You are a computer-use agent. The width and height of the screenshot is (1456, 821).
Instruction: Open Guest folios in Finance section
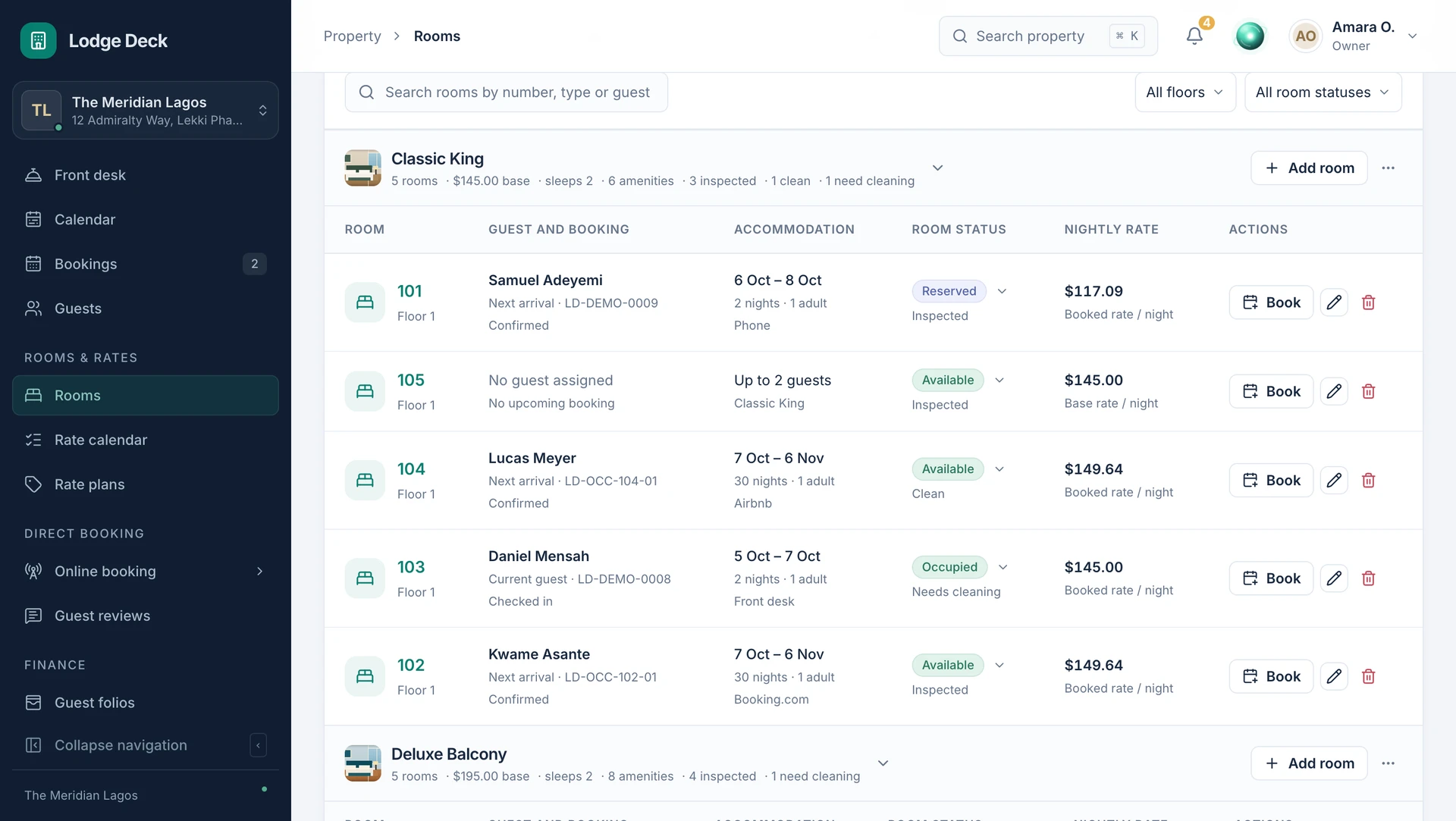[x=146, y=703]
